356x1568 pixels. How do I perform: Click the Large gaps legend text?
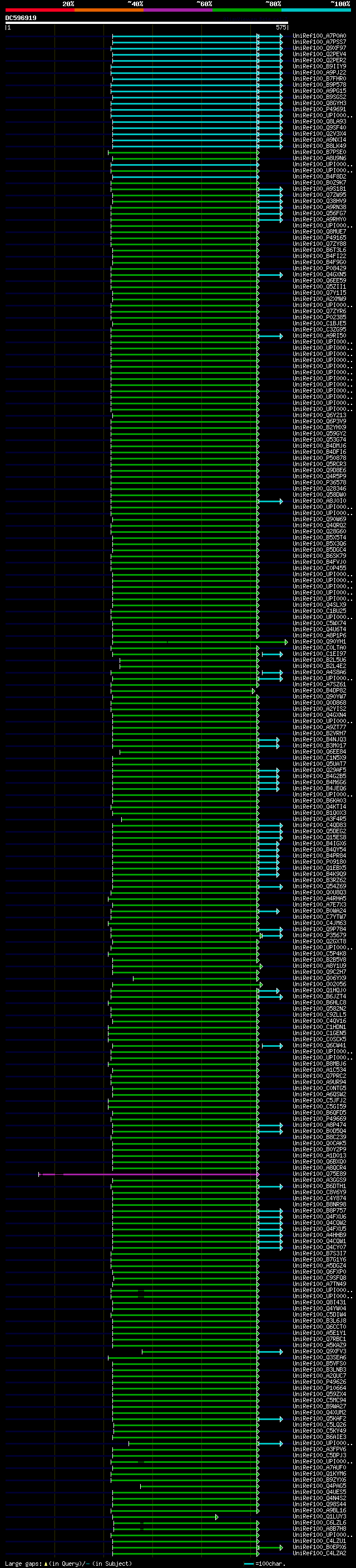coord(68,1563)
